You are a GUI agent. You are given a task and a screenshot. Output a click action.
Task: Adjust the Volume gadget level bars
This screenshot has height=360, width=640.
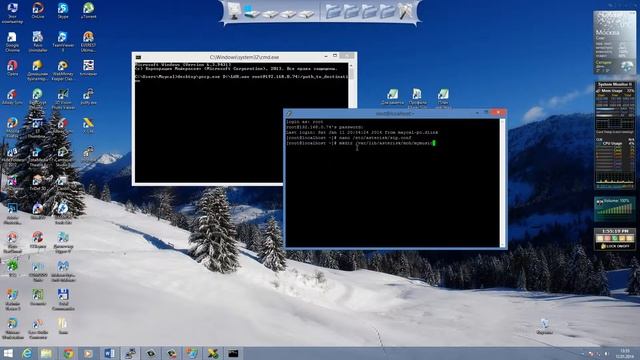615,210
